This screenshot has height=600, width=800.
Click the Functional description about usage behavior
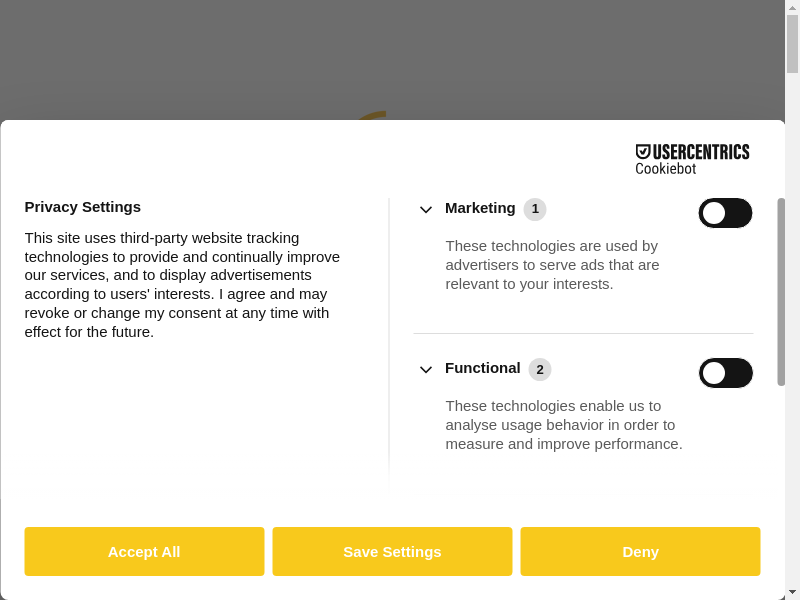pyautogui.click(x=564, y=425)
